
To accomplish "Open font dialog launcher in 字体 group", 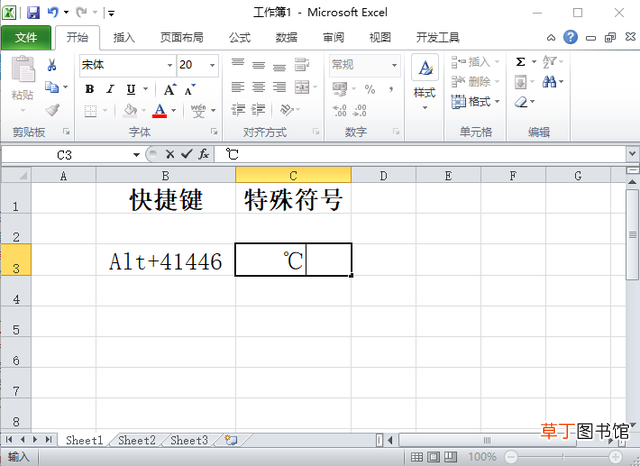I will (x=213, y=131).
